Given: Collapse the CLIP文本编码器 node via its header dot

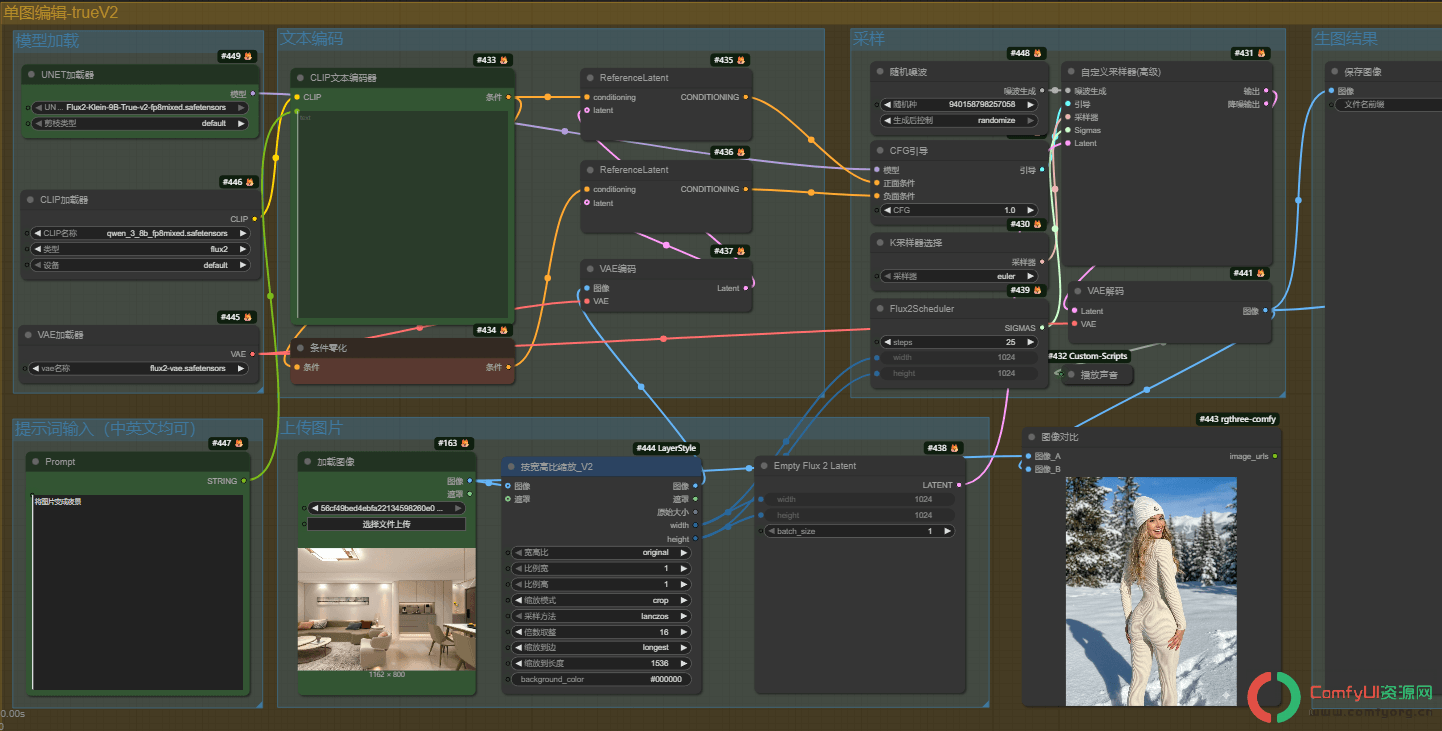Looking at the screenshot, I should point(300,78).
